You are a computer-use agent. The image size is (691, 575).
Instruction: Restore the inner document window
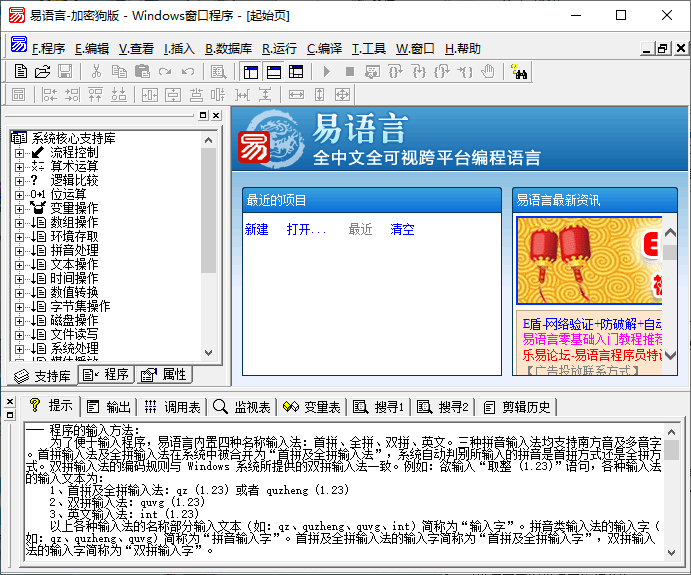[x=663, y=48]
